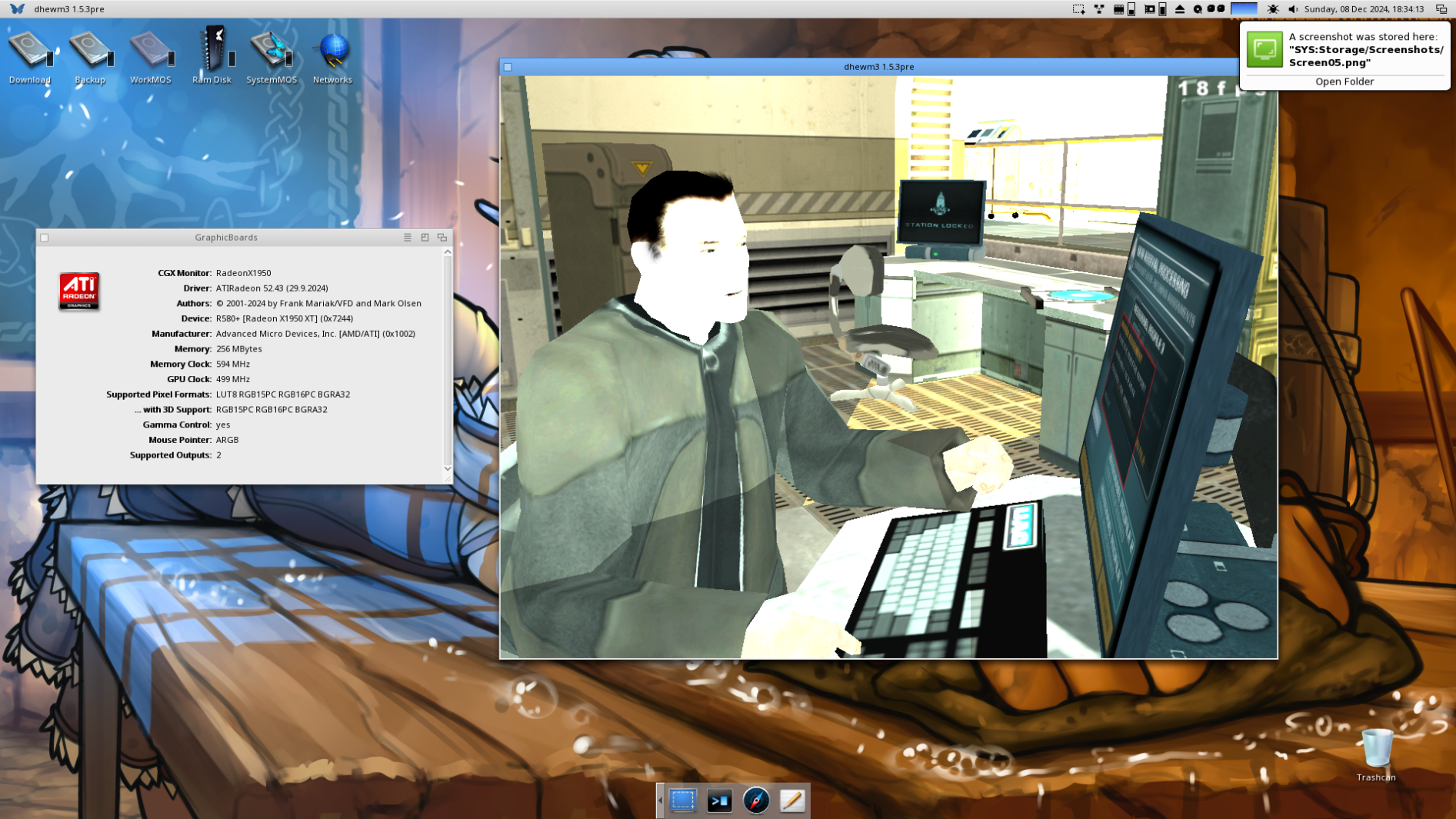Click the Gamma Control yes value
This screenshot has width=1456, height=819.
(223, 425)
